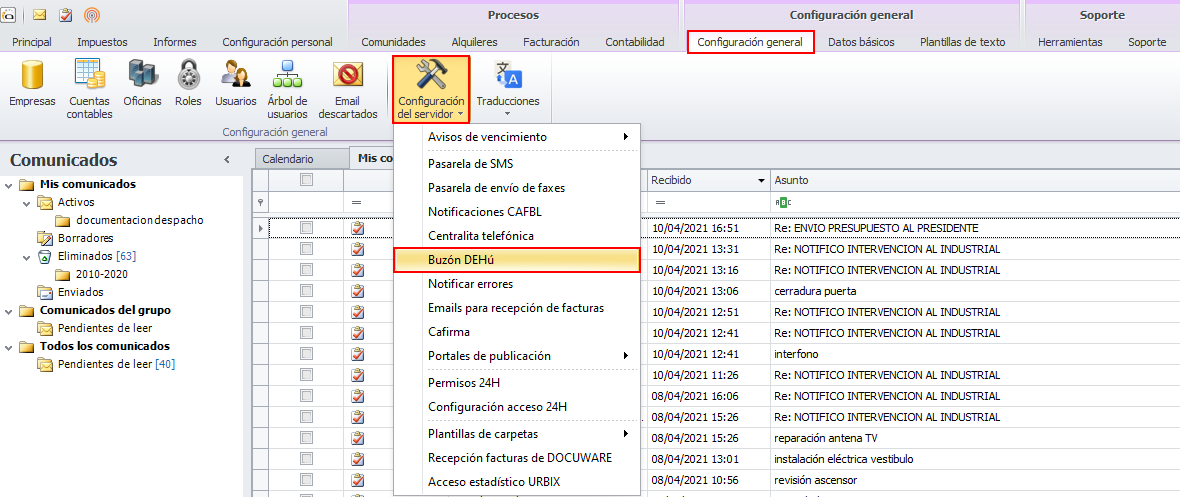Screen dimensions: 1180x497
Task: Select Buzón DEHú menu entry
Action: pos(516,260)
